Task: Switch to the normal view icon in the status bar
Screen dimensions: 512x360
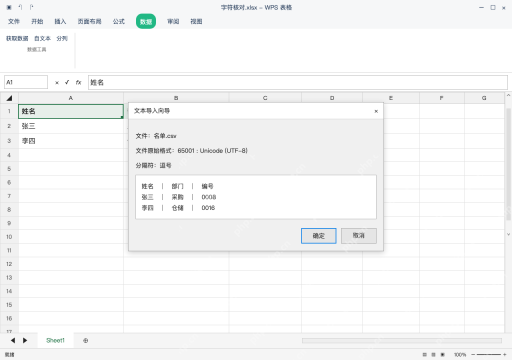Action: [424, 355]
